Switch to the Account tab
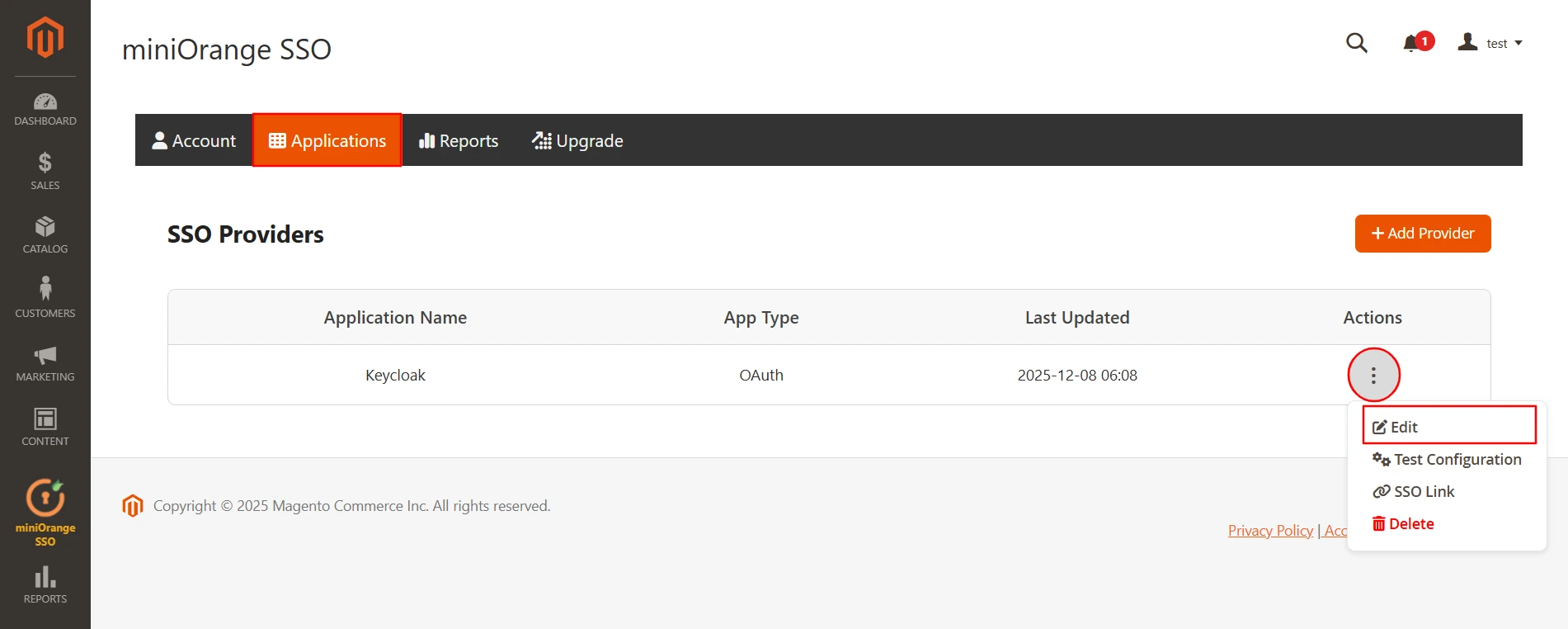The width and height of the screenshot is (1568, 629). coord(194,140)
